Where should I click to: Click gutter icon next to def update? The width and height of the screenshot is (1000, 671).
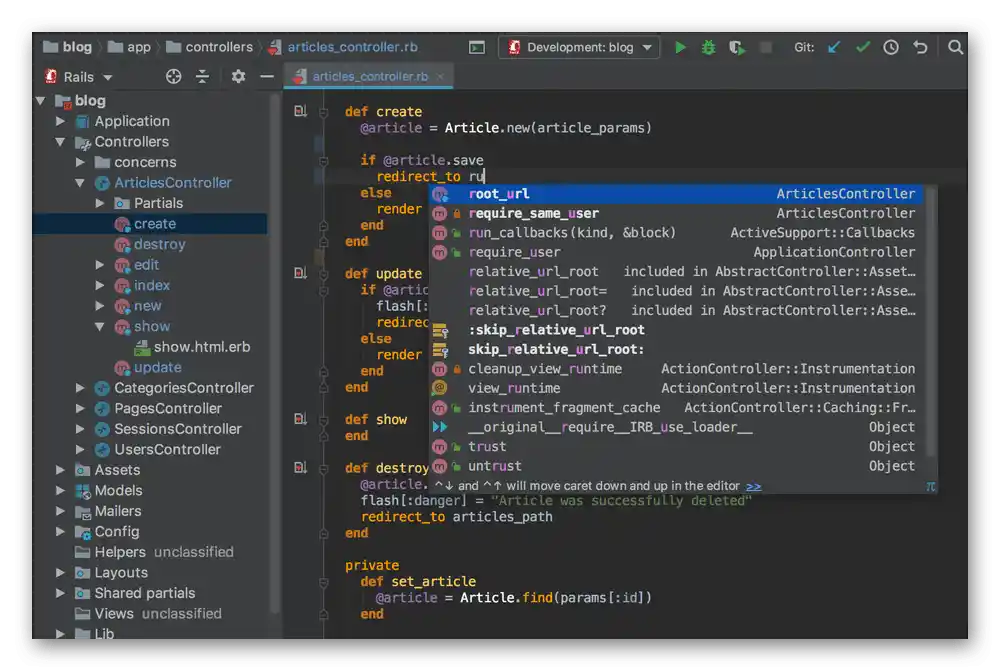pyautogui.click(x=300, y=273)
